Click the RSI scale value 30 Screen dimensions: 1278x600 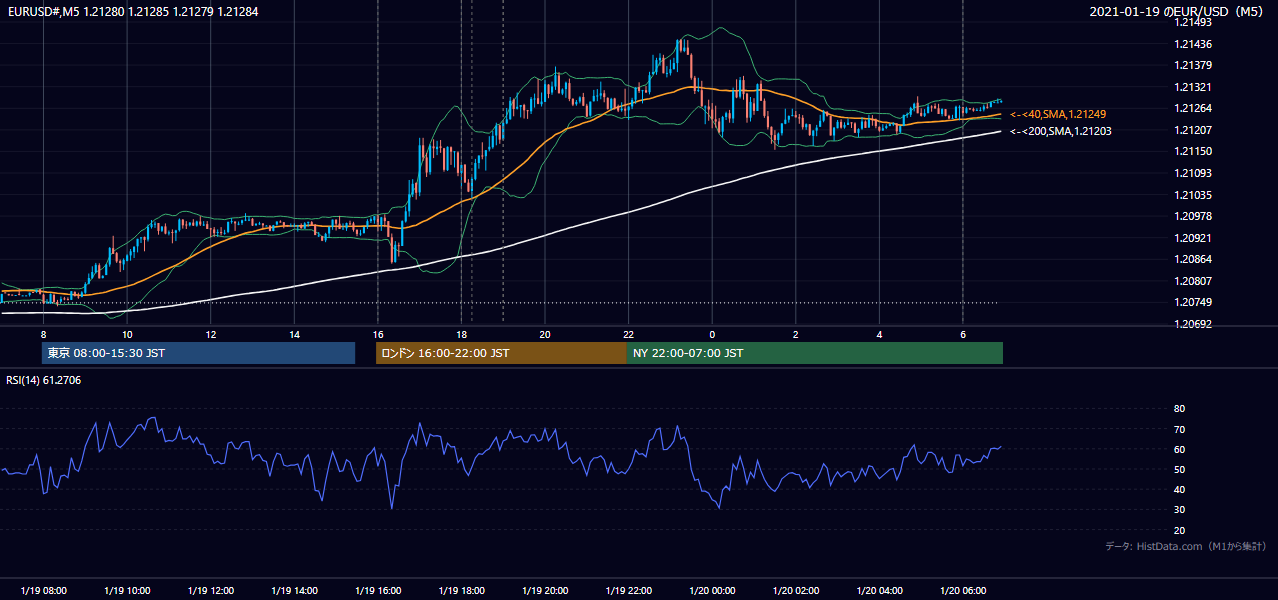pos(1179,510)
